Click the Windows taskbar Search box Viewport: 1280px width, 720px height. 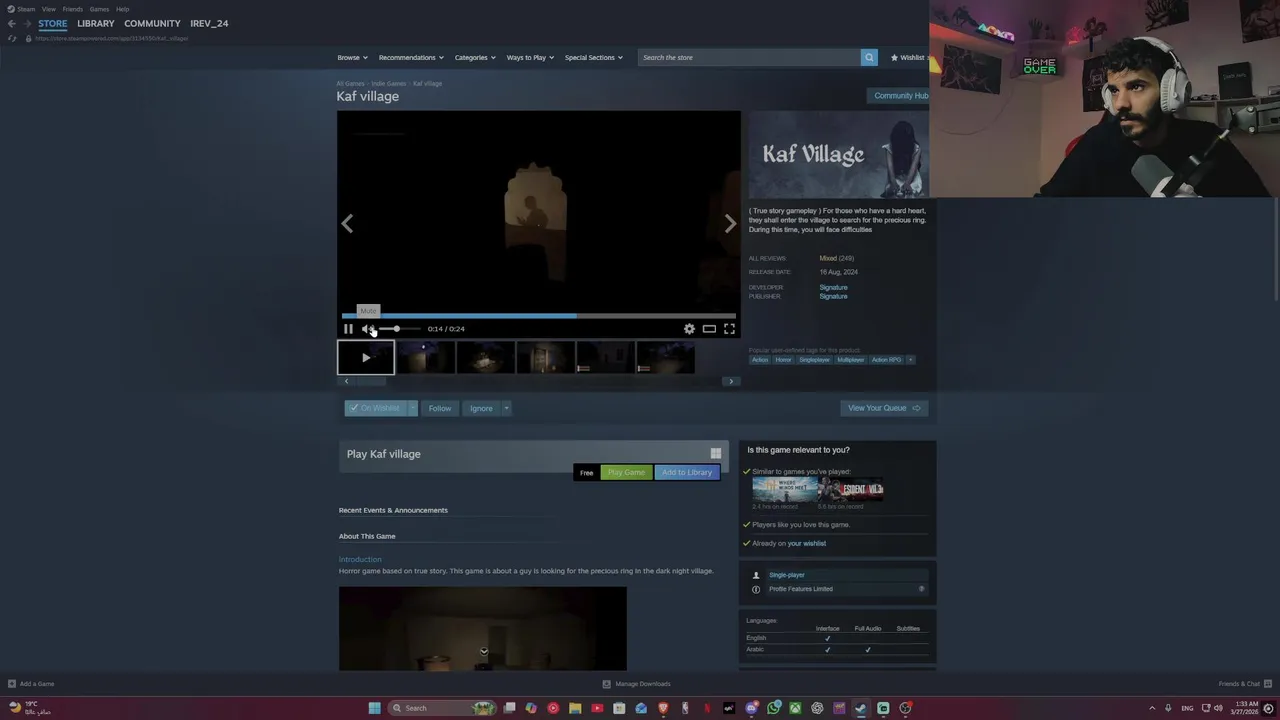click(444, 708)
